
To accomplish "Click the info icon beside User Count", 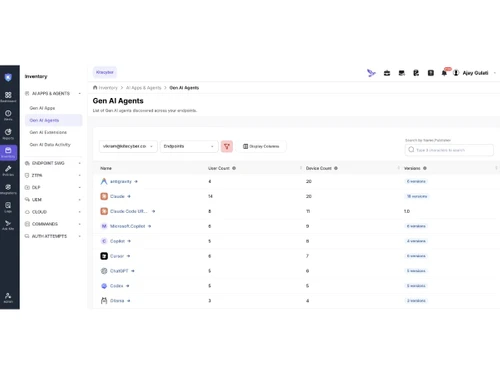I will [234, 168].
